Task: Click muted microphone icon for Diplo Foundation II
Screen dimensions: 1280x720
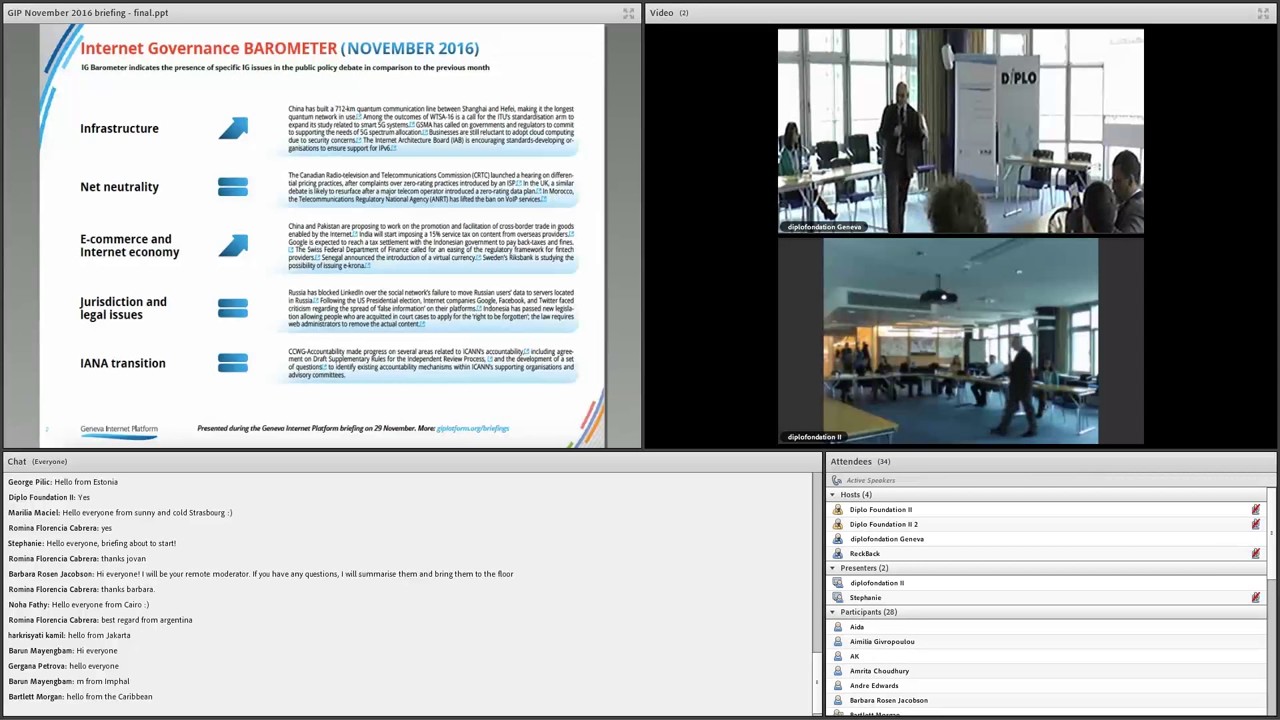Action: [1256, 510]
